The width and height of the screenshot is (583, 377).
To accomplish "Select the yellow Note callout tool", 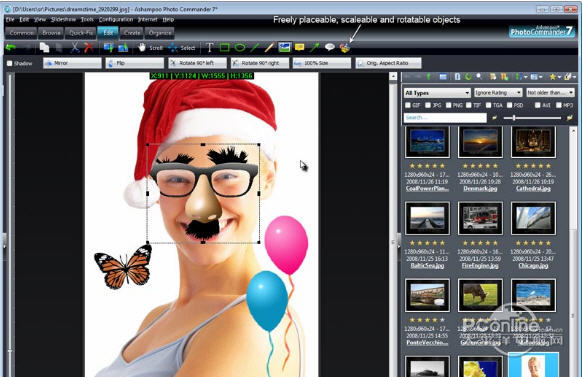I will (x=299, y=47).
